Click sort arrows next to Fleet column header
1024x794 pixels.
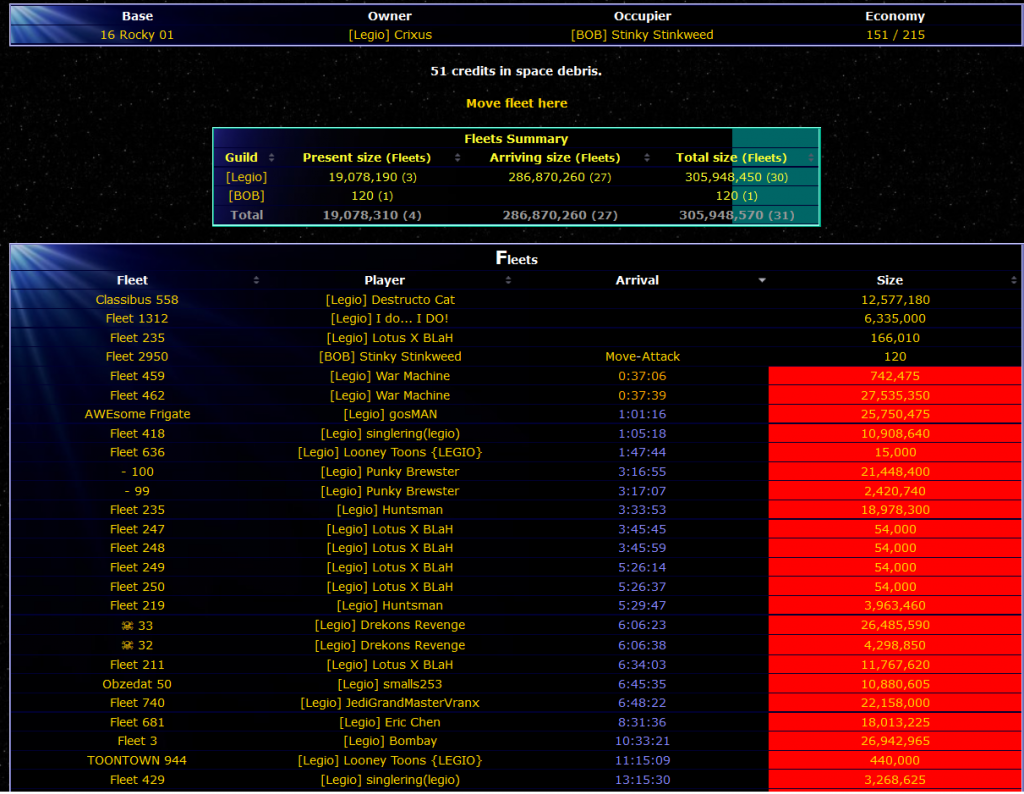point(256,281)
